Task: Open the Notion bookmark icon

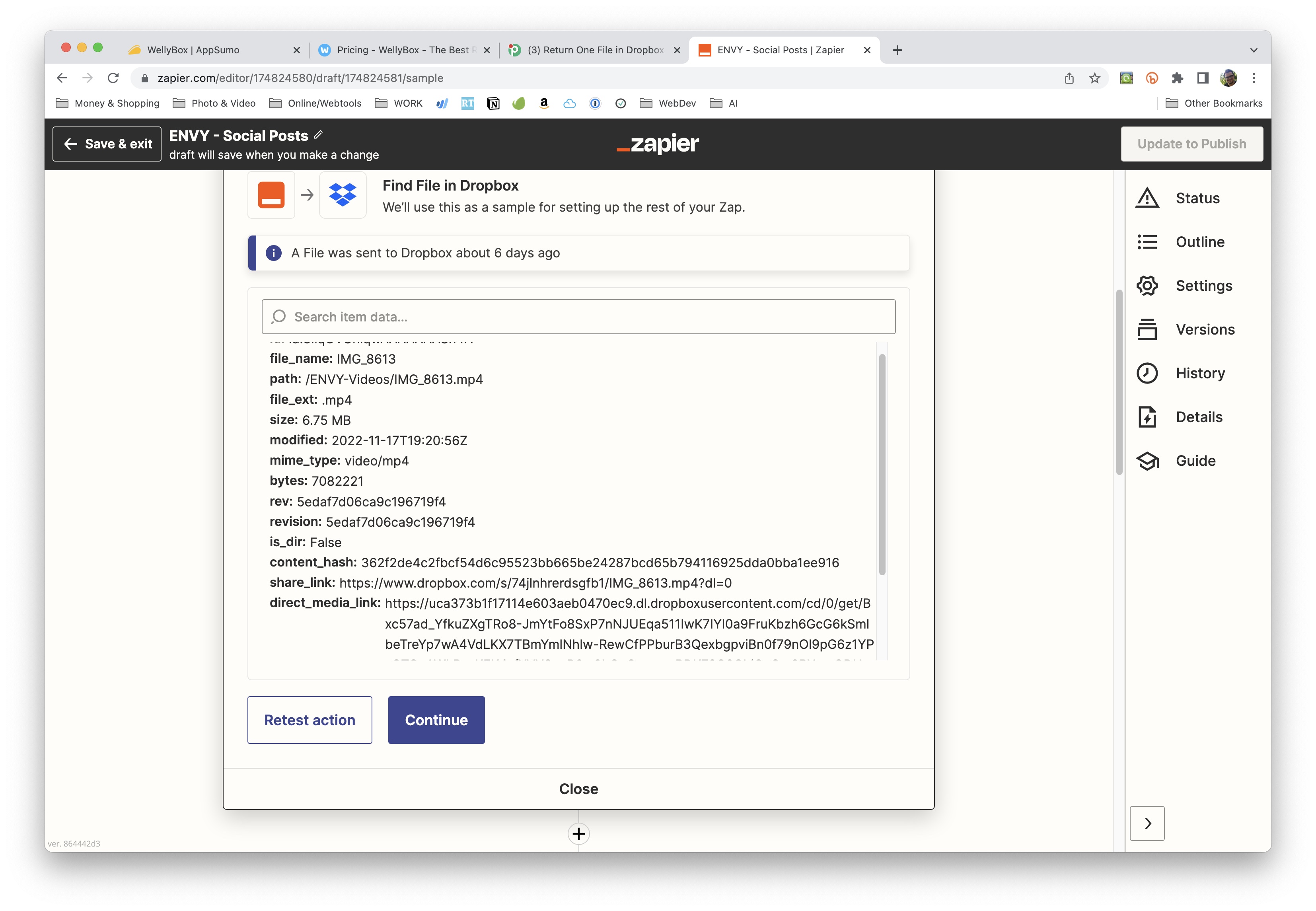Action: [493, 103]
